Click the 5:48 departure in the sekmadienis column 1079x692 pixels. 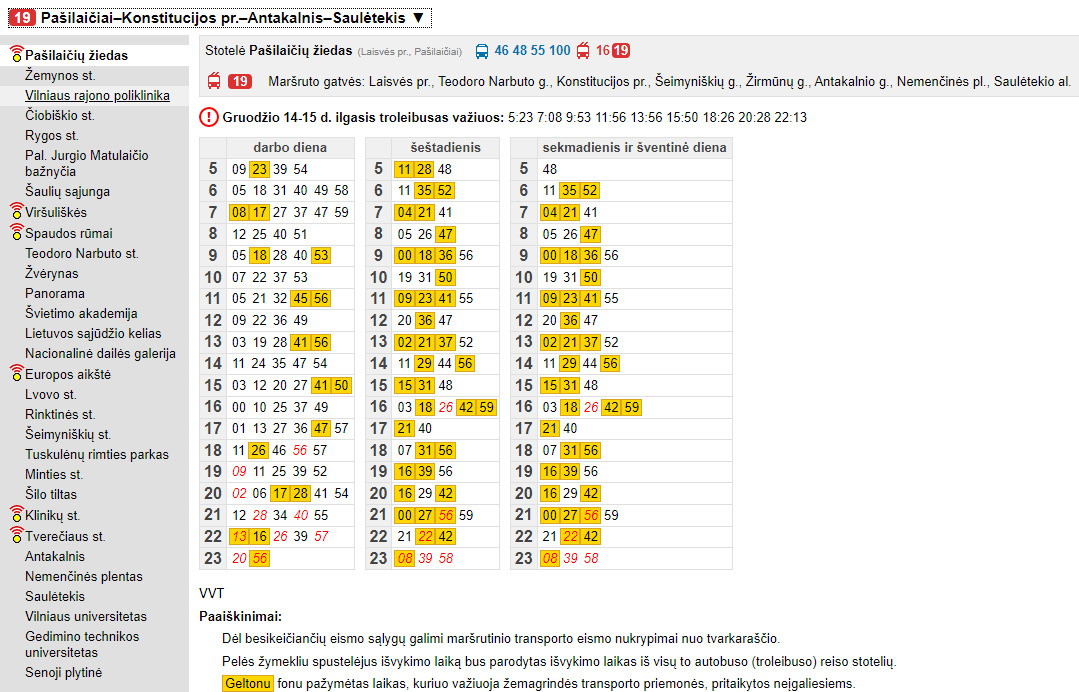point(550,169)
